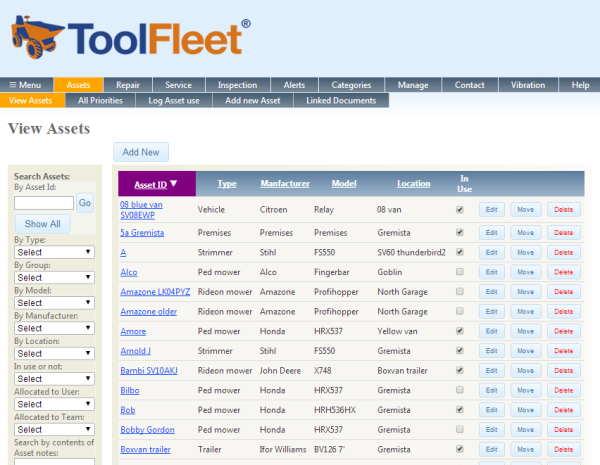Click Delete for Arnold J row

563,351
